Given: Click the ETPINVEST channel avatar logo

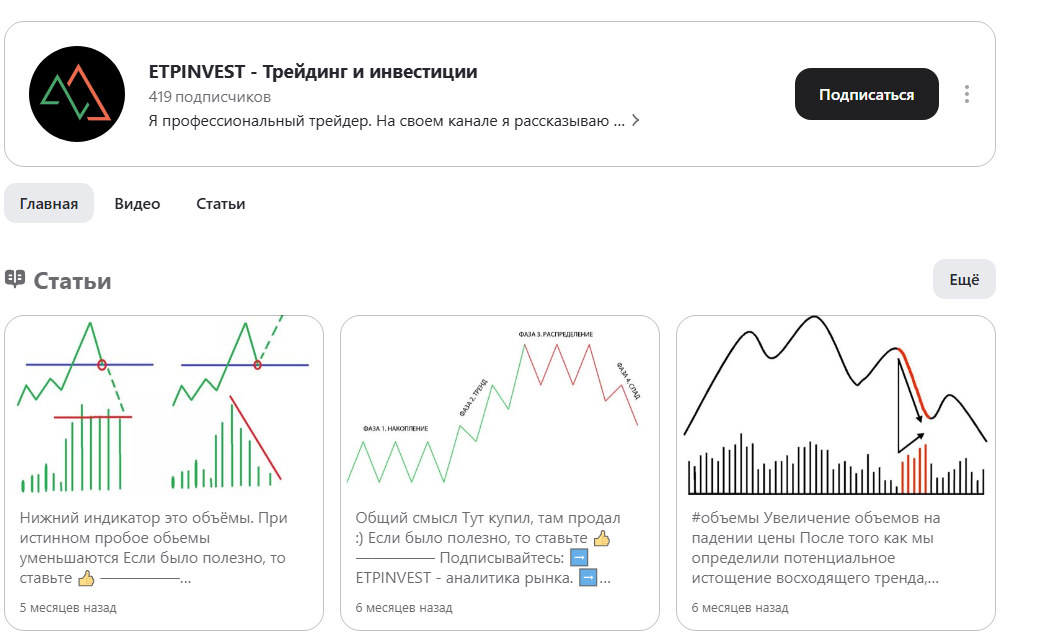Looking at the screenshot, I should point(76,95).
